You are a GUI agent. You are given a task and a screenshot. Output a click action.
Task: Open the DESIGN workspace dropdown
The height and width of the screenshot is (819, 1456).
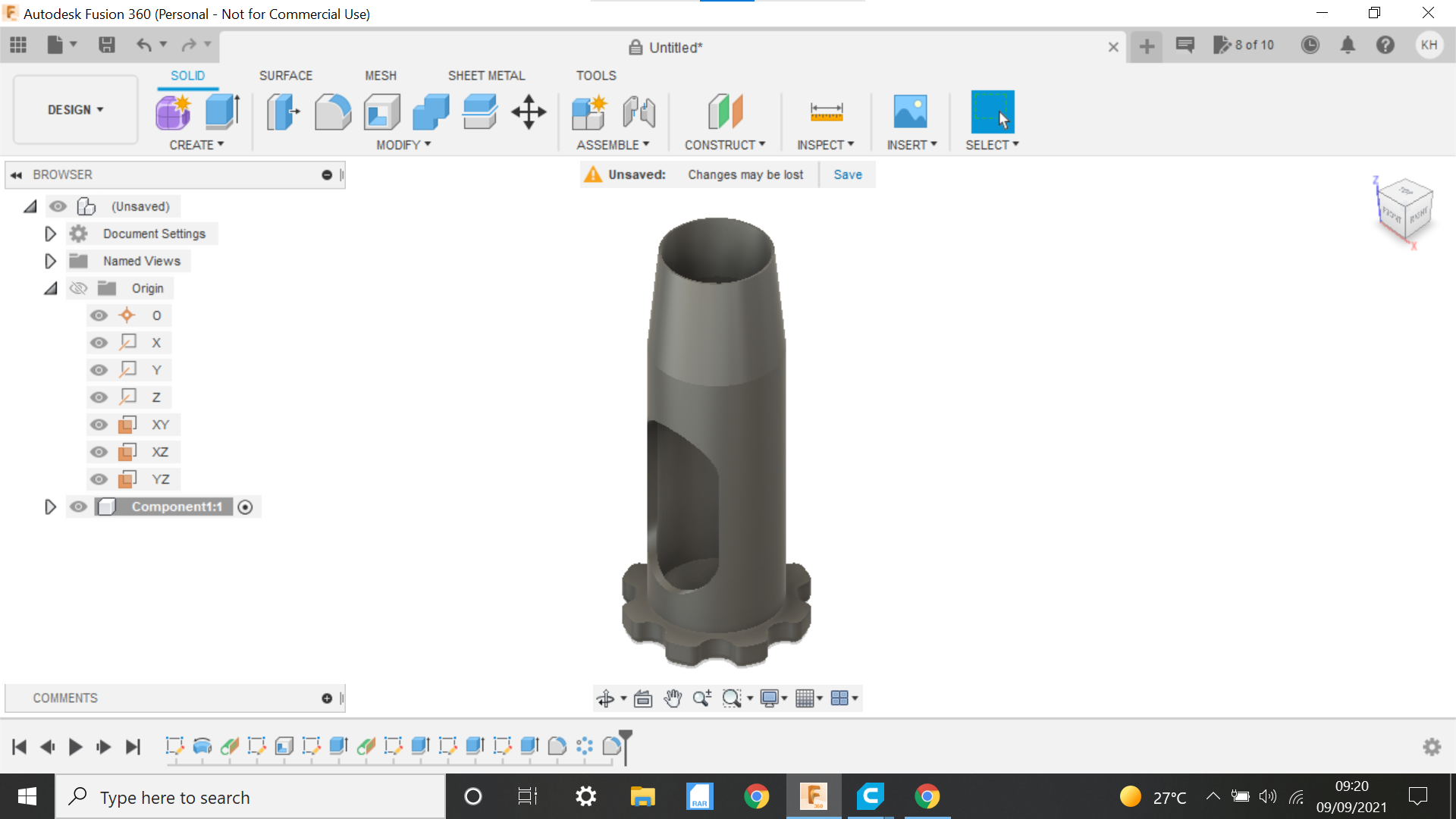(75, 110)
